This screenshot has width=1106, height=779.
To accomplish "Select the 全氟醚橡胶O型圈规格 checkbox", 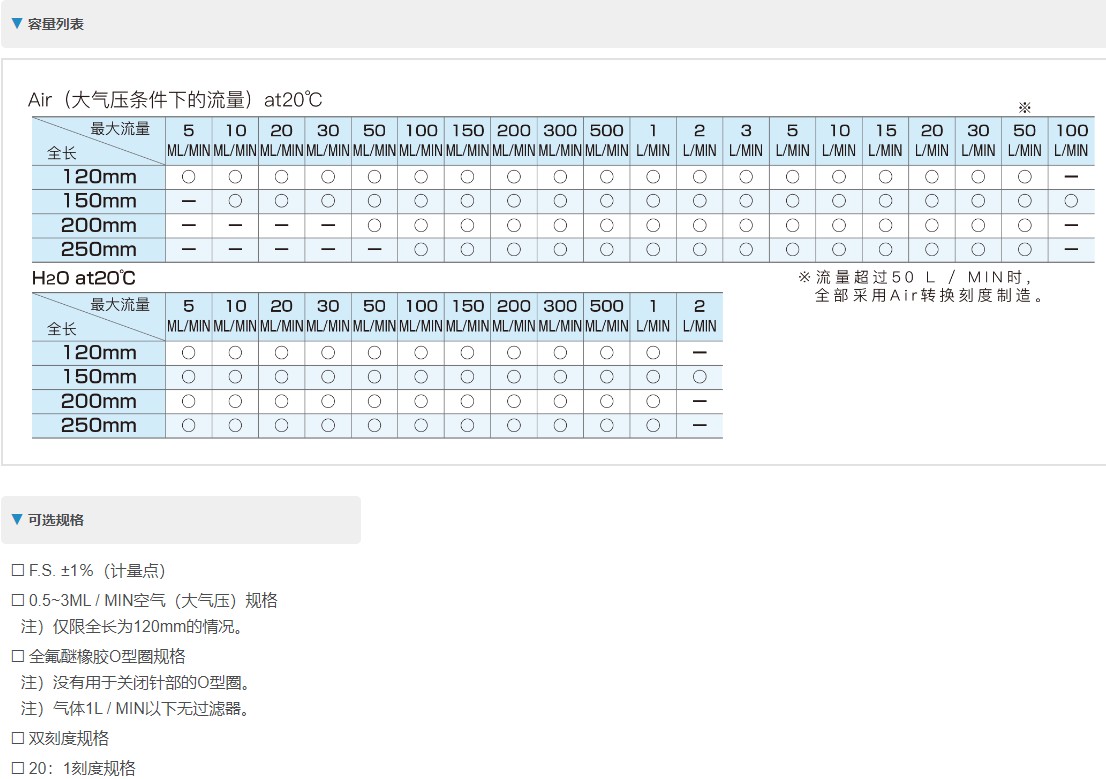I will (x=17, y=657).
